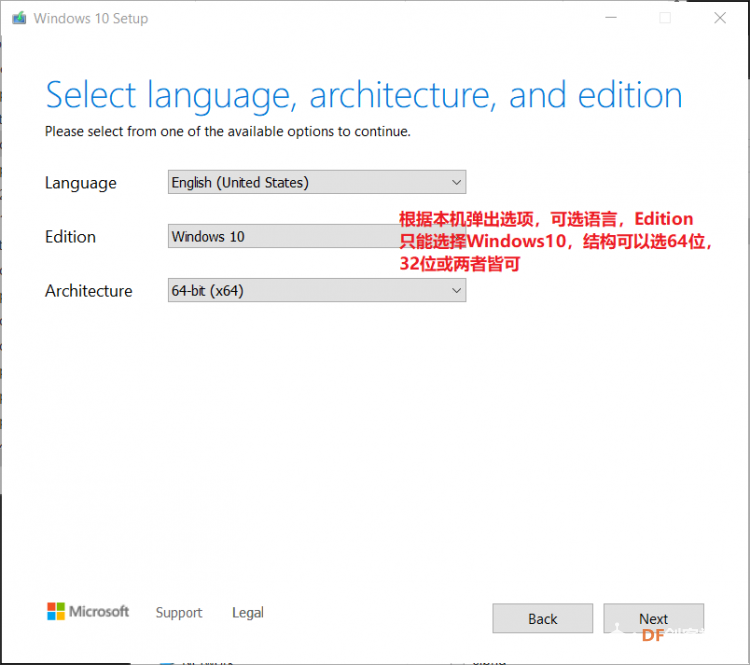Click the Back button
The height and width of the screenshot is (665, 750).
pyautogui.click(x=542, y=619)
